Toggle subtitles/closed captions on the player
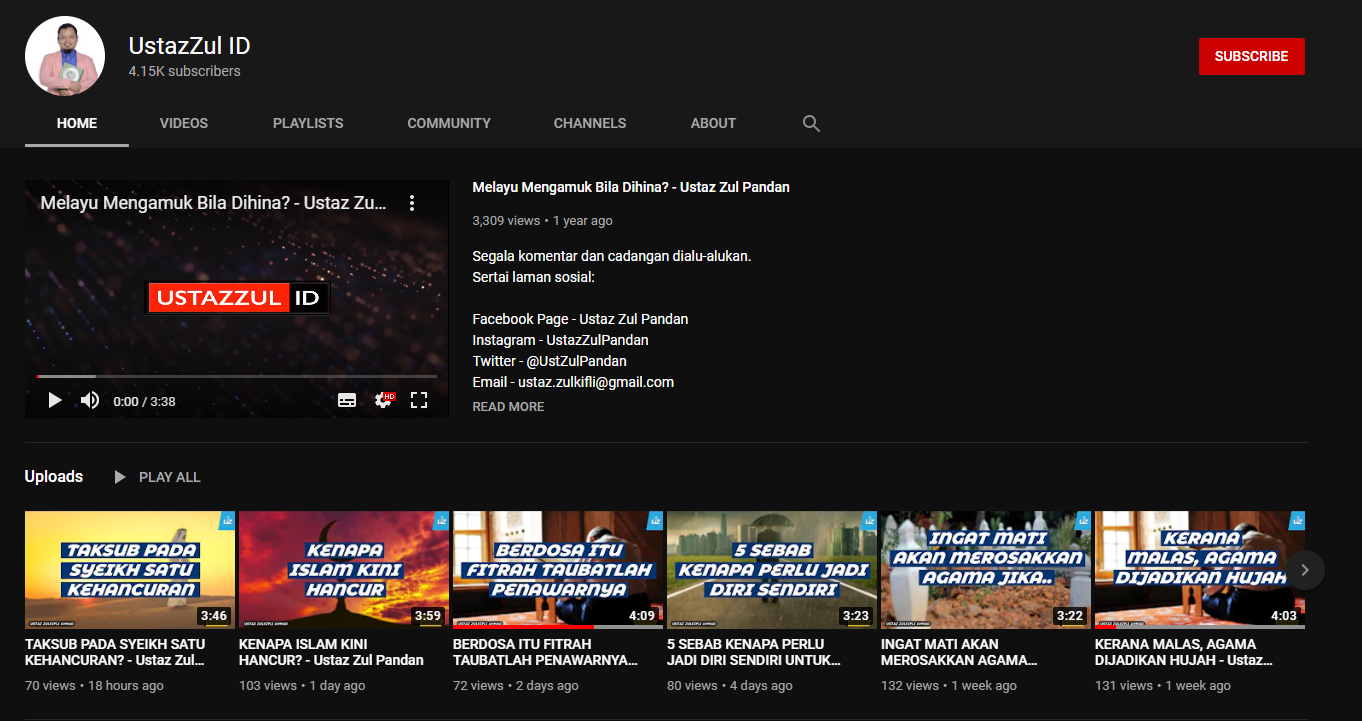This screenshot has width=1362, height=721. tap(347, 400)
